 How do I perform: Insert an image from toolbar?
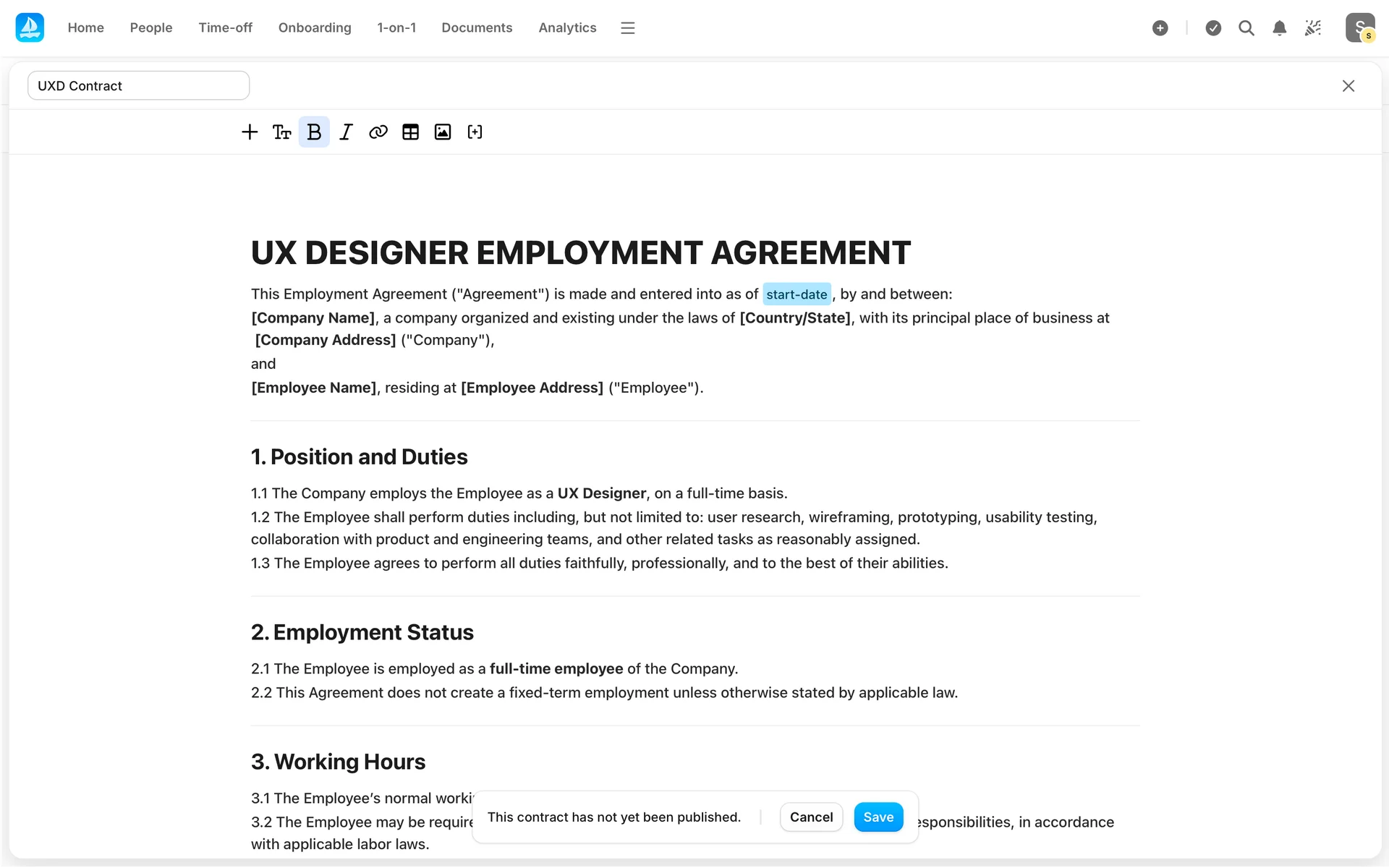pyautogui.click(x=443, y=132)
